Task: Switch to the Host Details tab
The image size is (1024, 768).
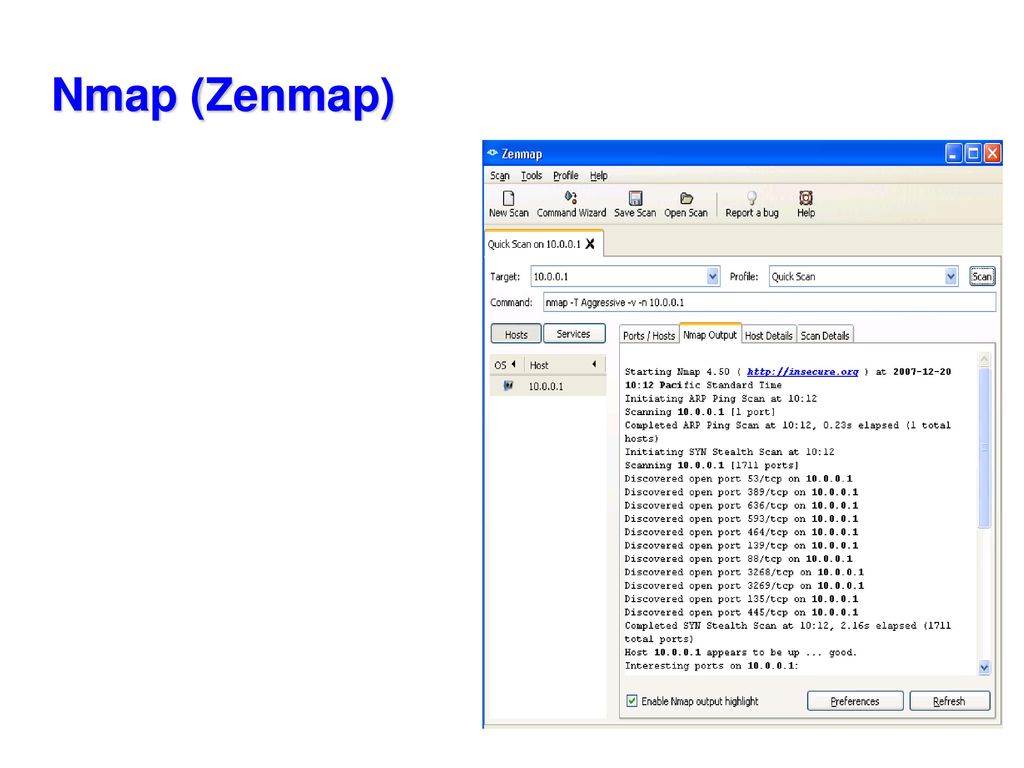Action: pyautogui.click(x=769, y=336)
